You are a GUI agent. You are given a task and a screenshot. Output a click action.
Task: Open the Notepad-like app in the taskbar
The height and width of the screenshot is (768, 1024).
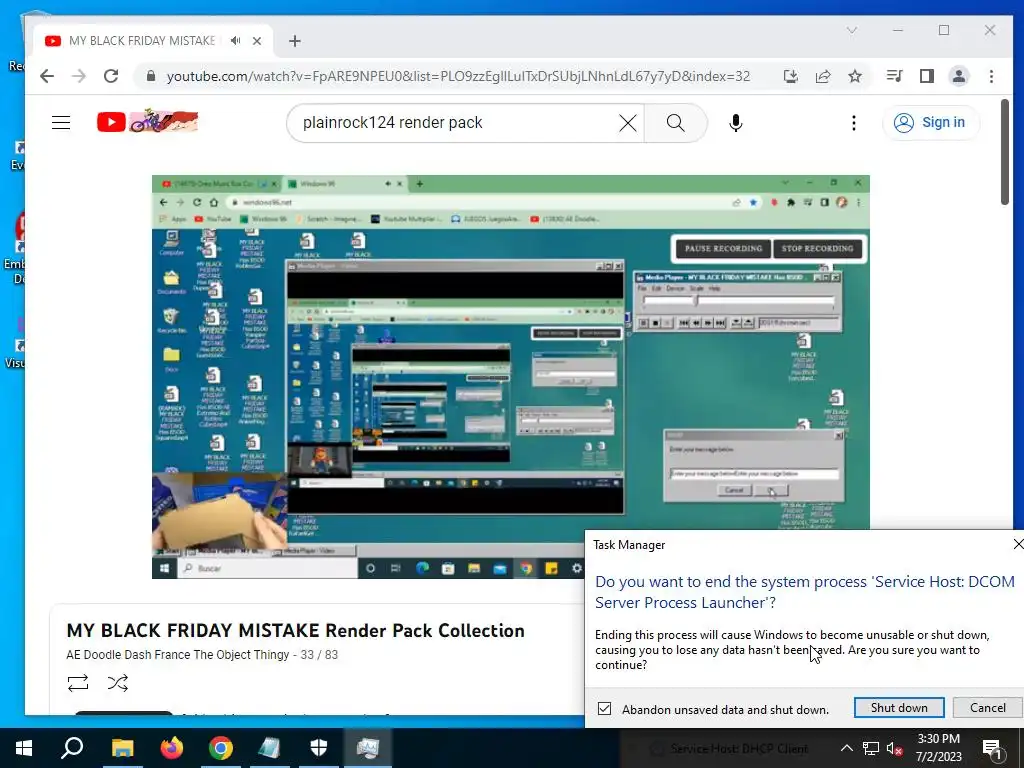click(270, 748)
